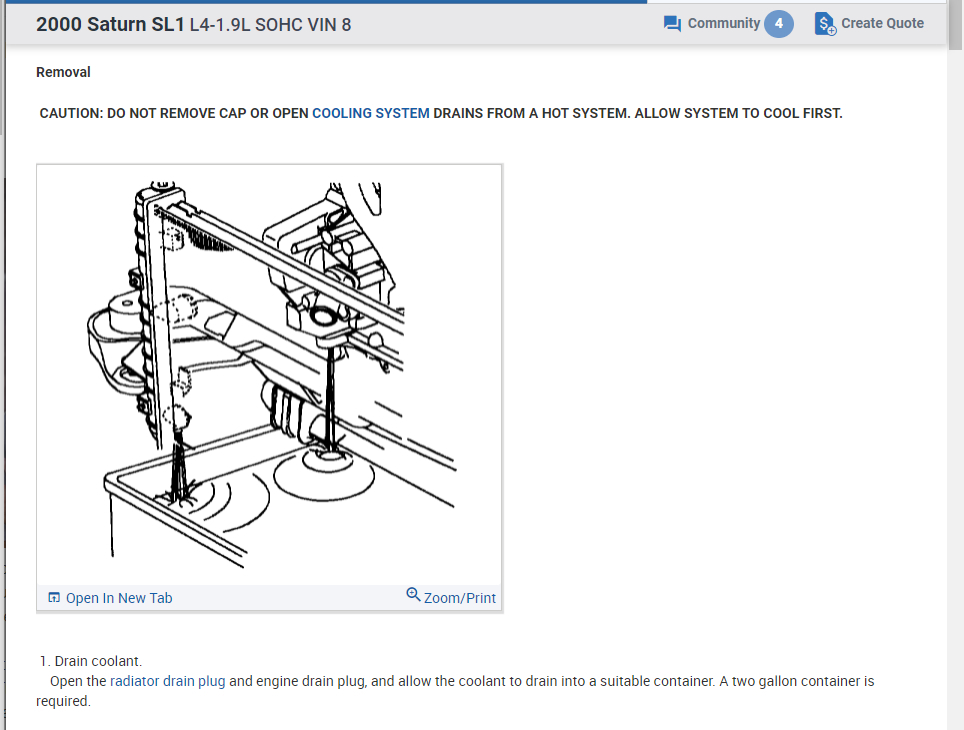Screen dimensions: 964x730
Task: Click the Create Quote label
Action: point(882,23)
